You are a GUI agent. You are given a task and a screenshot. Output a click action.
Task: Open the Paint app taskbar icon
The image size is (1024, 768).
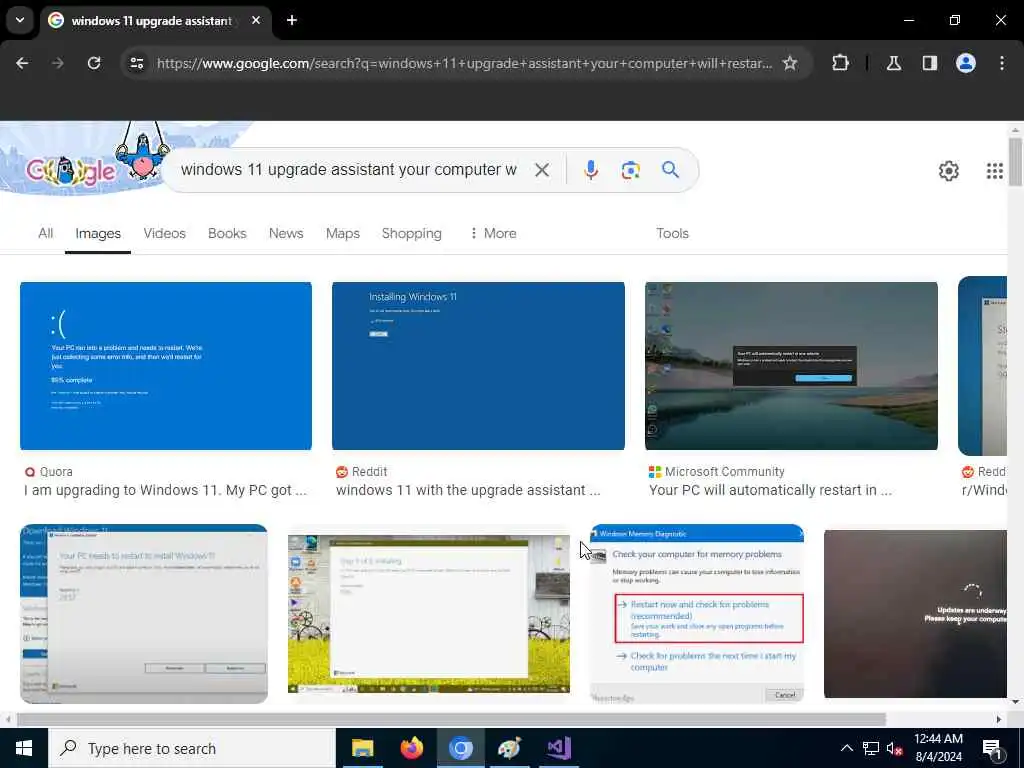tap(509, 748)
